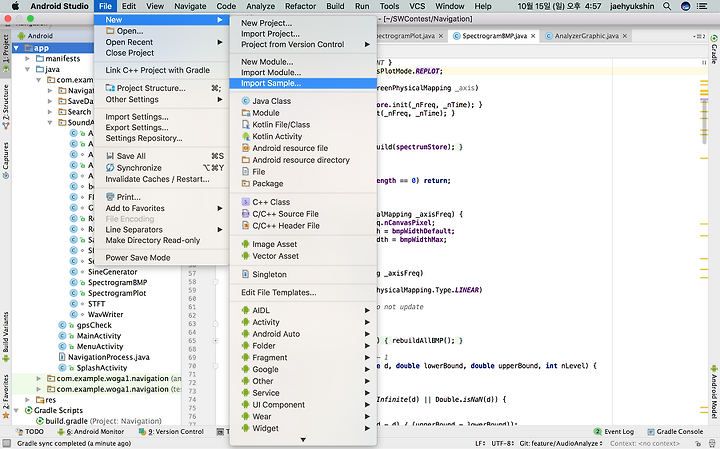
Task: Open Android Monitor tool window
Action: coord(90,432)
